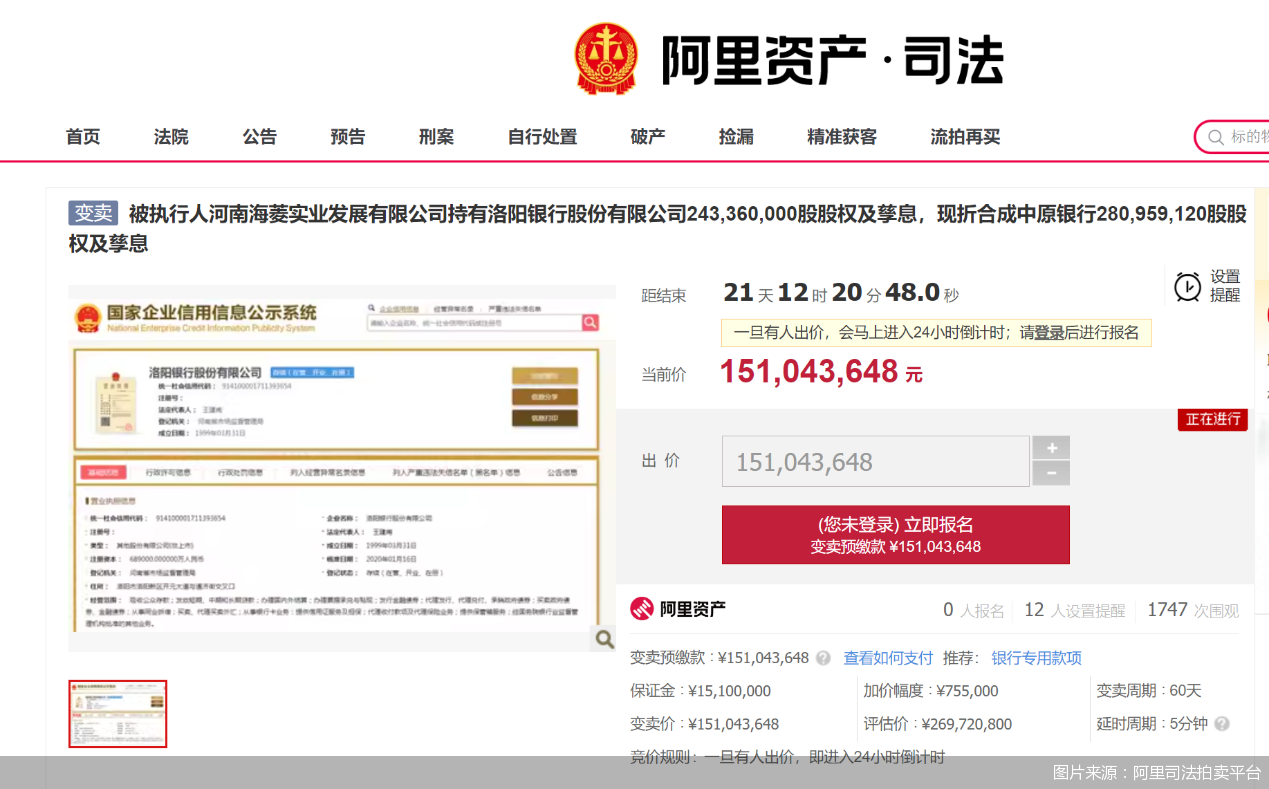Click the 0 人报名 counter
This screenshot has height=789, width=1269.
click(974, 610)
